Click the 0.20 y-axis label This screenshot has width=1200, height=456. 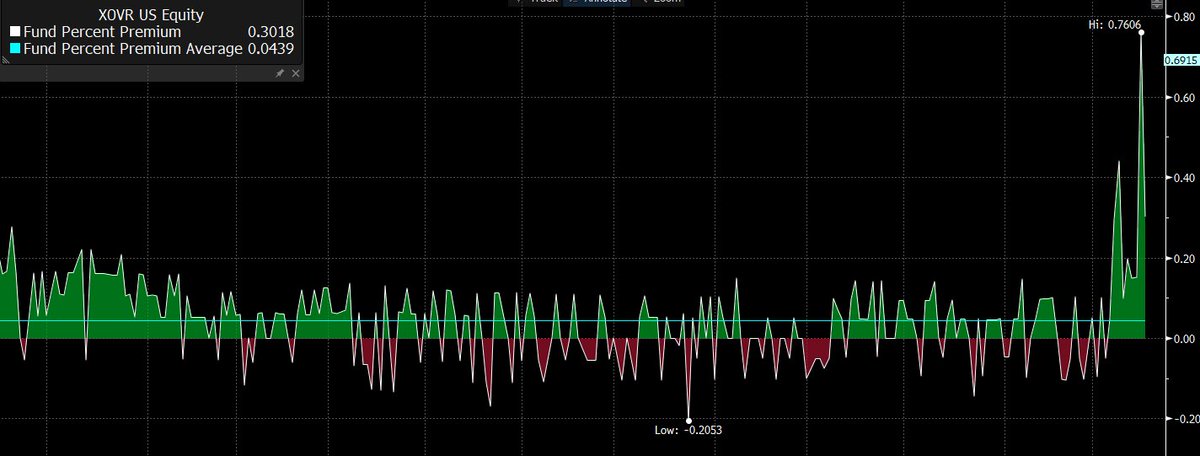pos(1184,258)
